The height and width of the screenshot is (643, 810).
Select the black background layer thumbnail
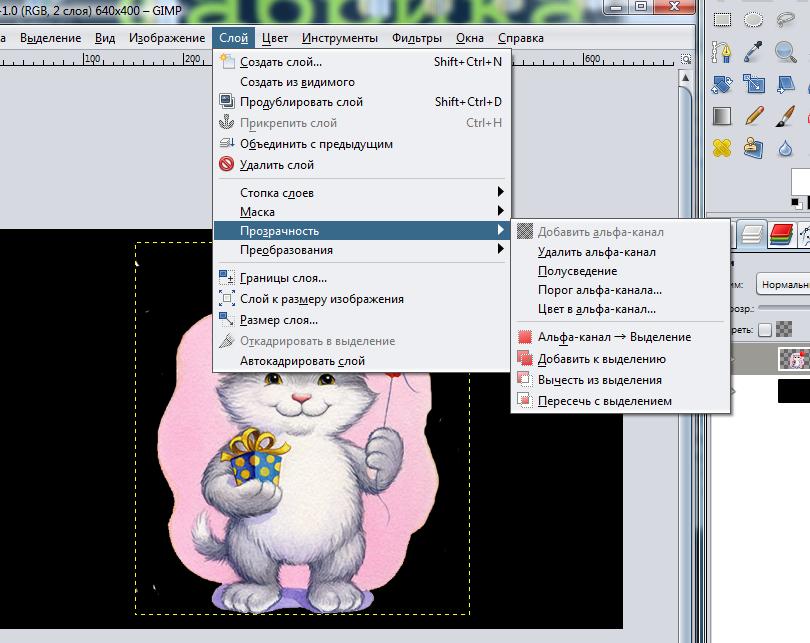[794, 390]
